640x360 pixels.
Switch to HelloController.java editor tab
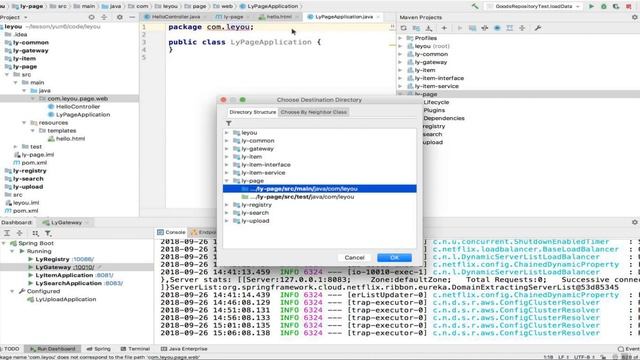175,17
